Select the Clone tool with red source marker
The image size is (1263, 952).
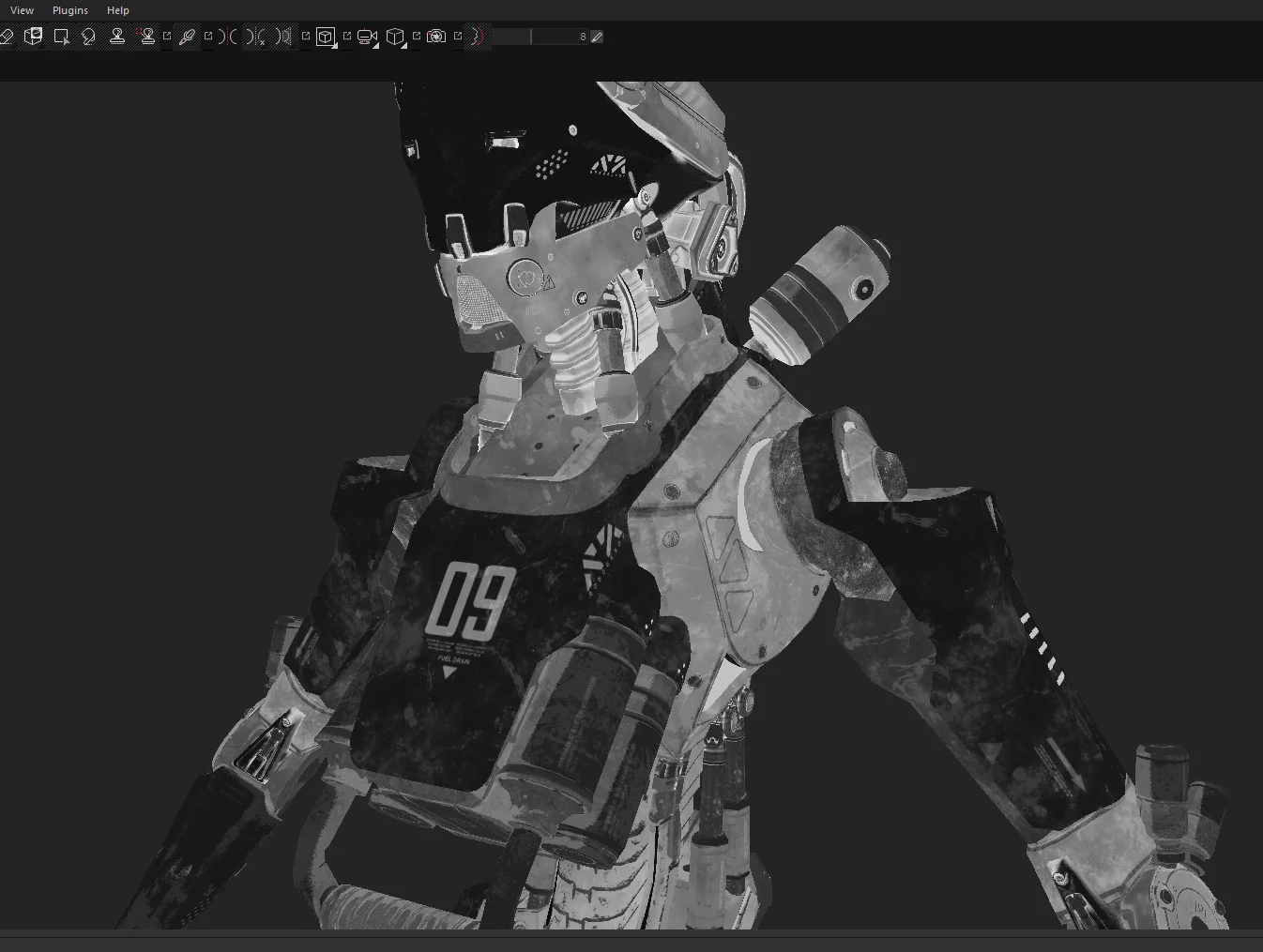pyautogui.click(x=146, y=37)
